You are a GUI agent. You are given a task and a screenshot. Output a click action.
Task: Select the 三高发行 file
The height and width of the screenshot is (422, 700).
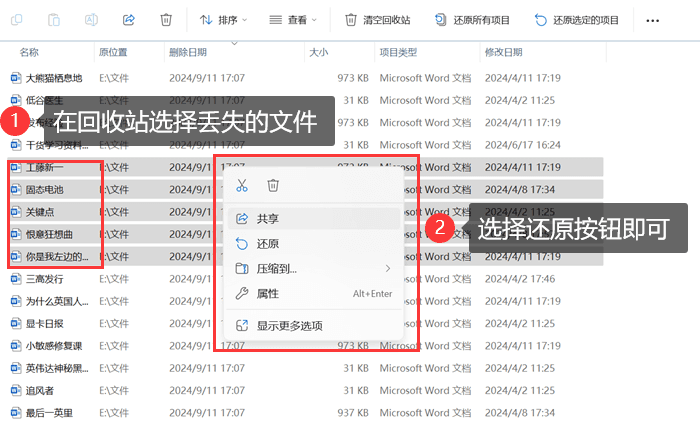(45, 279)
